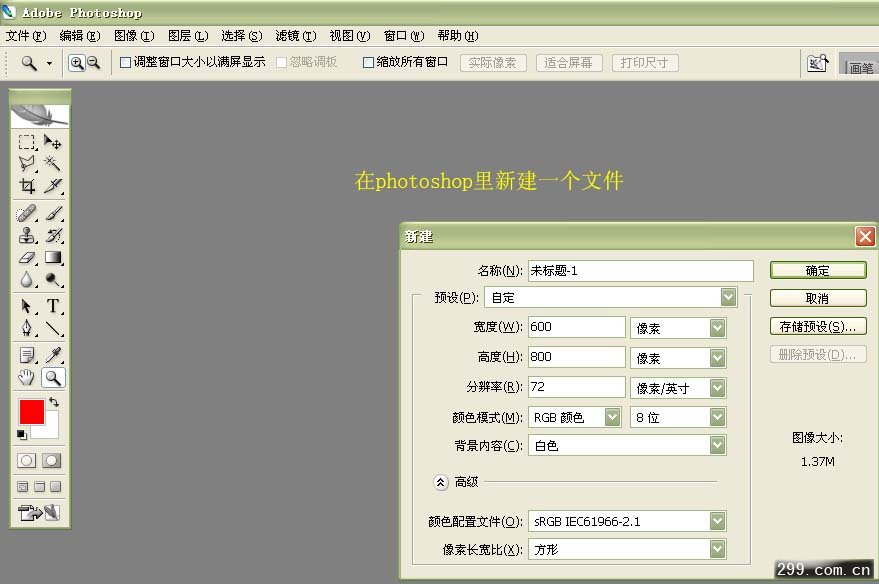Open the Preset dropdown showing 自定
The image size is (879, 584).
pos(611,298)
